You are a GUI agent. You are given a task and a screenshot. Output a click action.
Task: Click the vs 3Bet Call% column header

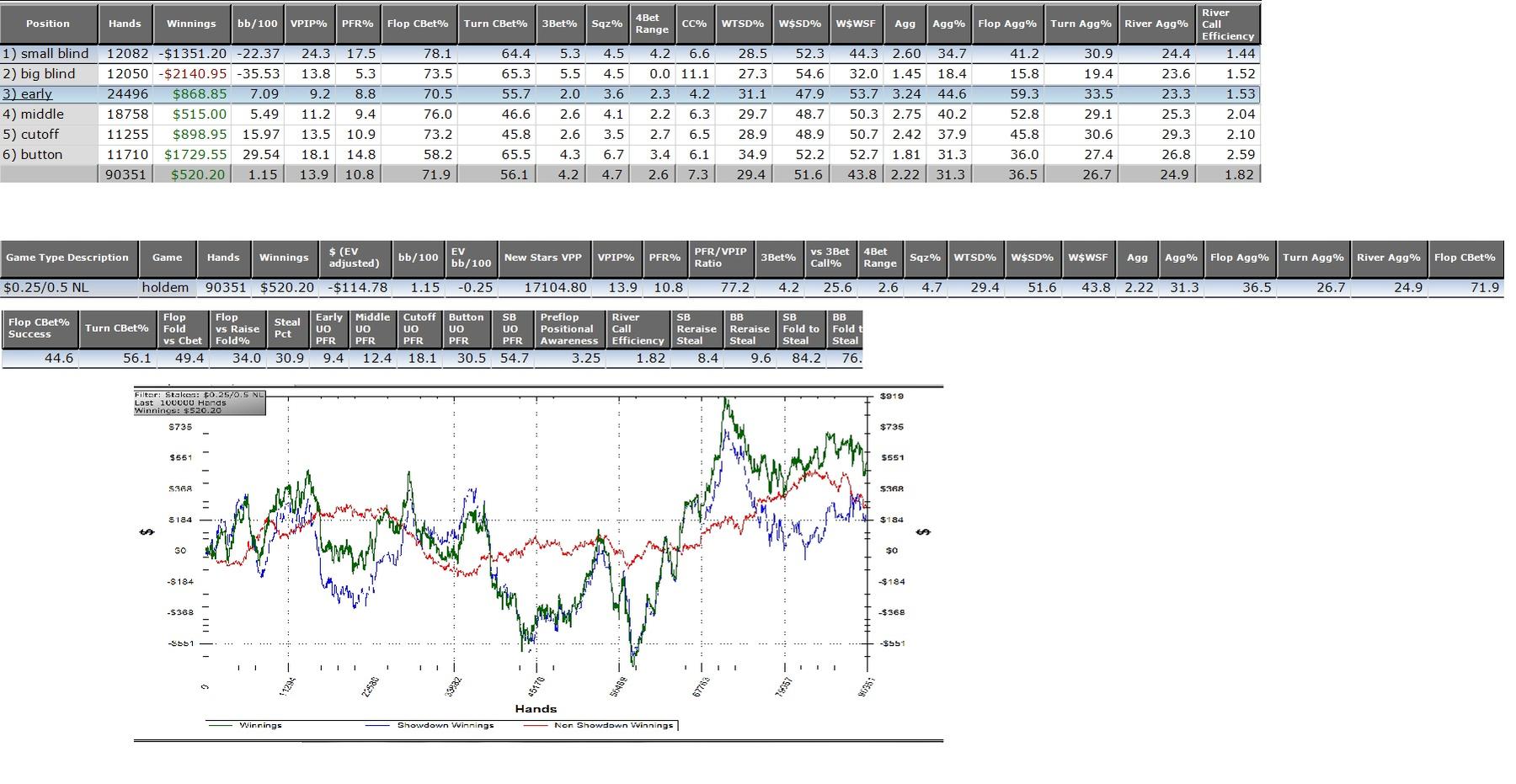coord(830,258)
